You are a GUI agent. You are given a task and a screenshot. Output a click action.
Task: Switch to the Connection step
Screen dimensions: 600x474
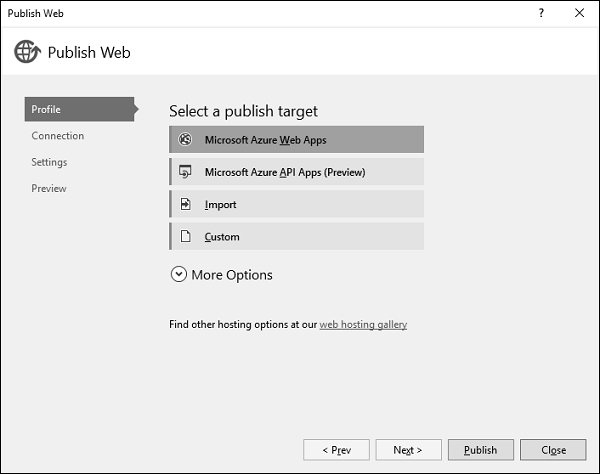coord(58,136)
